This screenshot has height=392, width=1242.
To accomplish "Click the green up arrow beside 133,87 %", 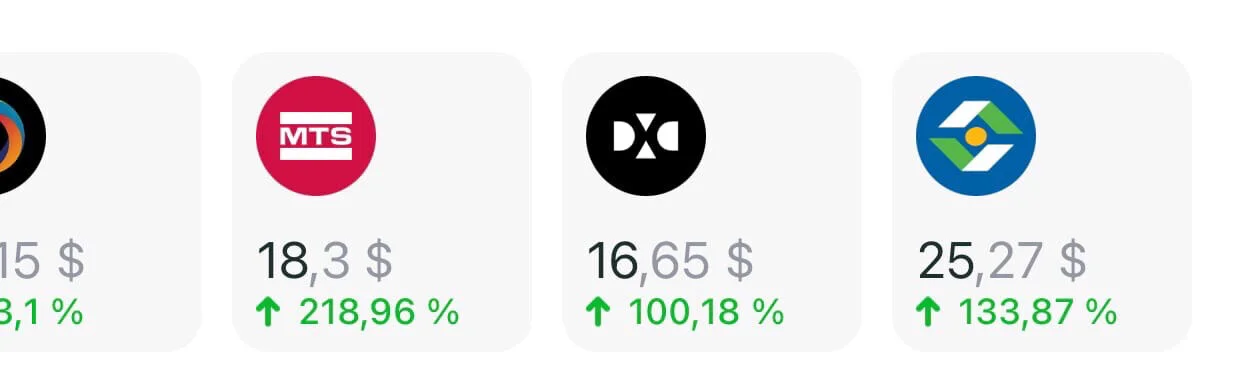I will pos(927,313).
